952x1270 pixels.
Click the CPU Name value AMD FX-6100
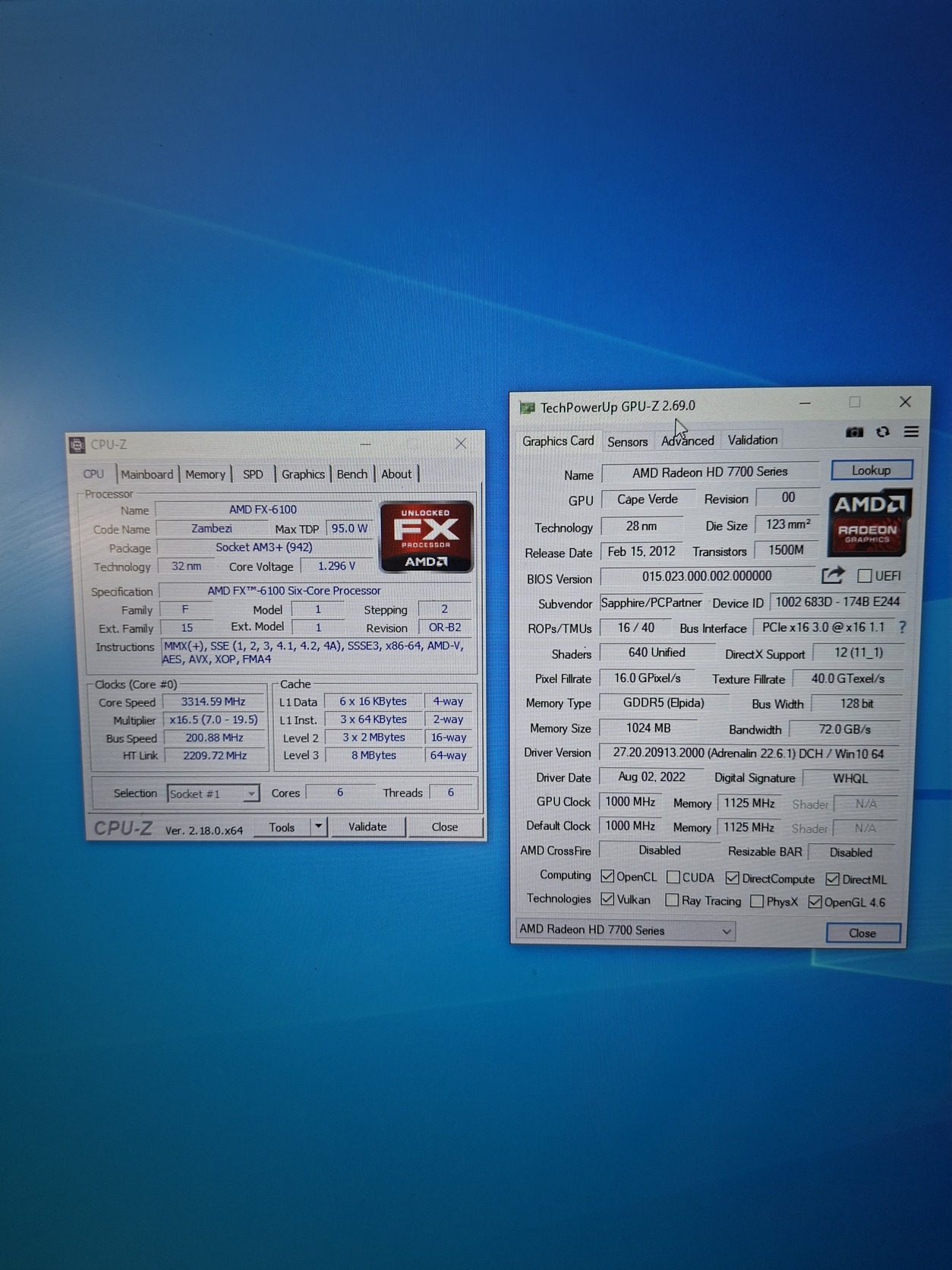click(x=263, y=510)
